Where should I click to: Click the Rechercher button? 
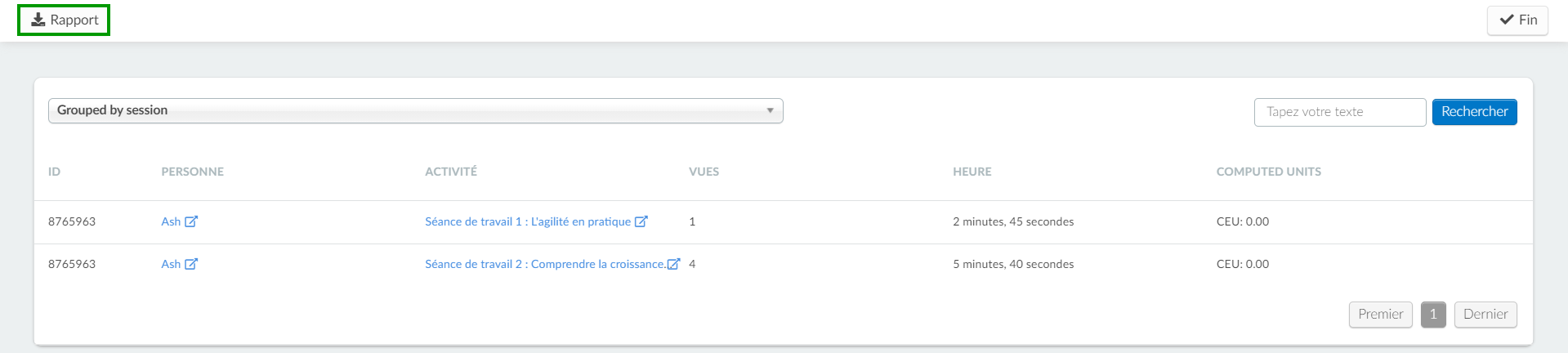coord(1474,112)
